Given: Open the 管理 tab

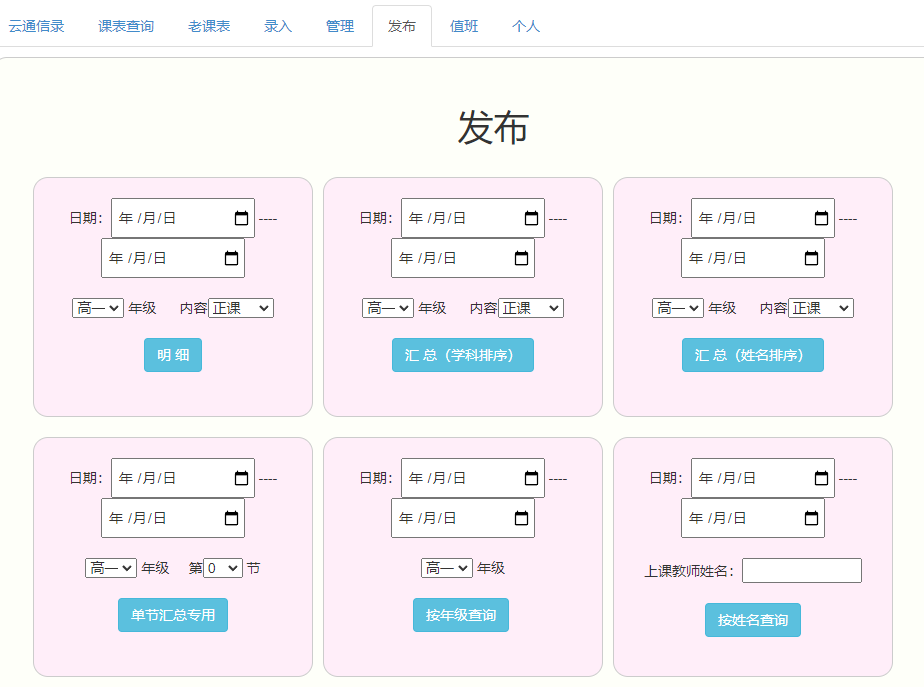Looking at the screenshot, I should [340, 26].
